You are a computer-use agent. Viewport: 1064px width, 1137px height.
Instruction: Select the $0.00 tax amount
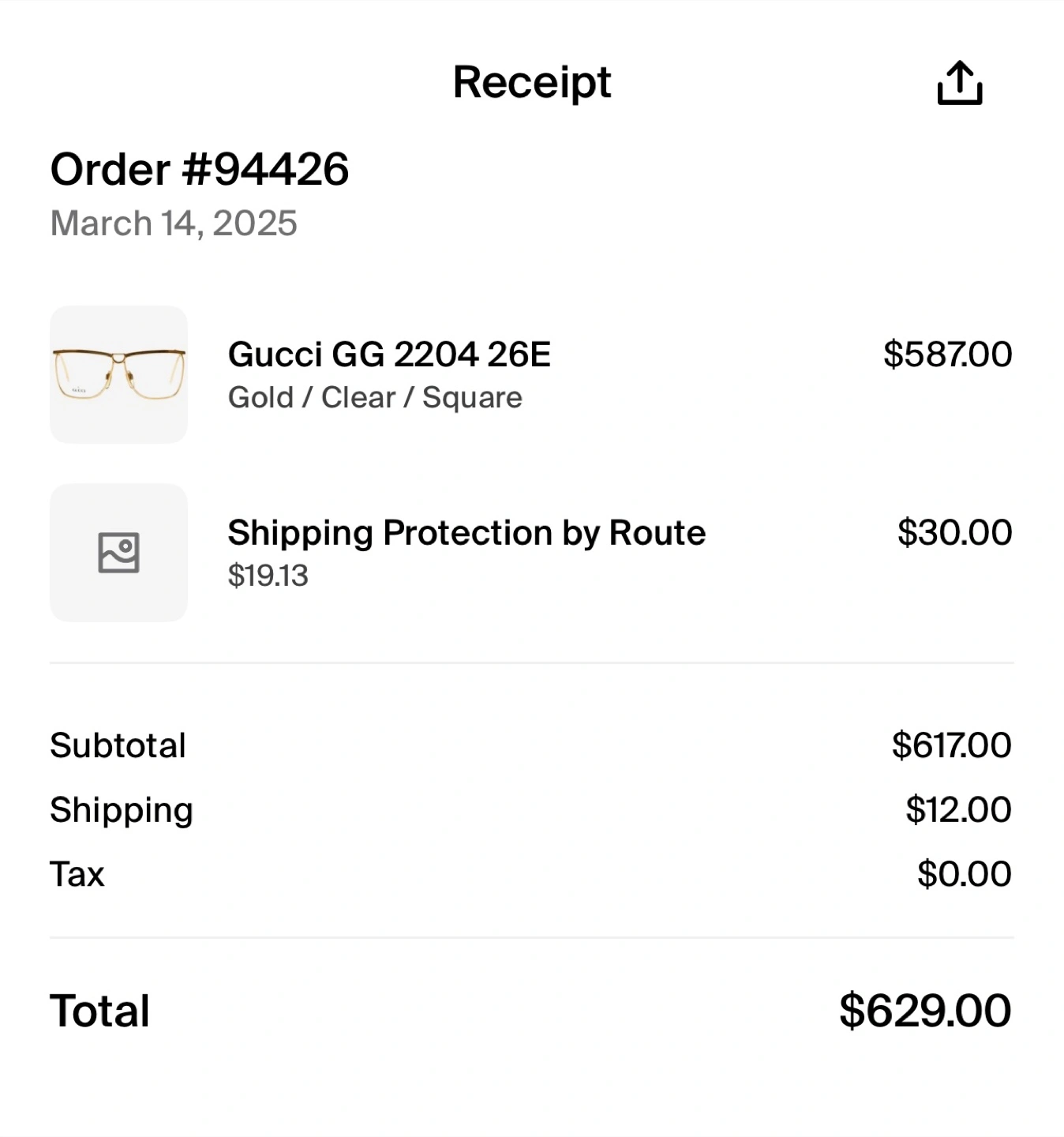pyautogui.click(x=964, y=874)
